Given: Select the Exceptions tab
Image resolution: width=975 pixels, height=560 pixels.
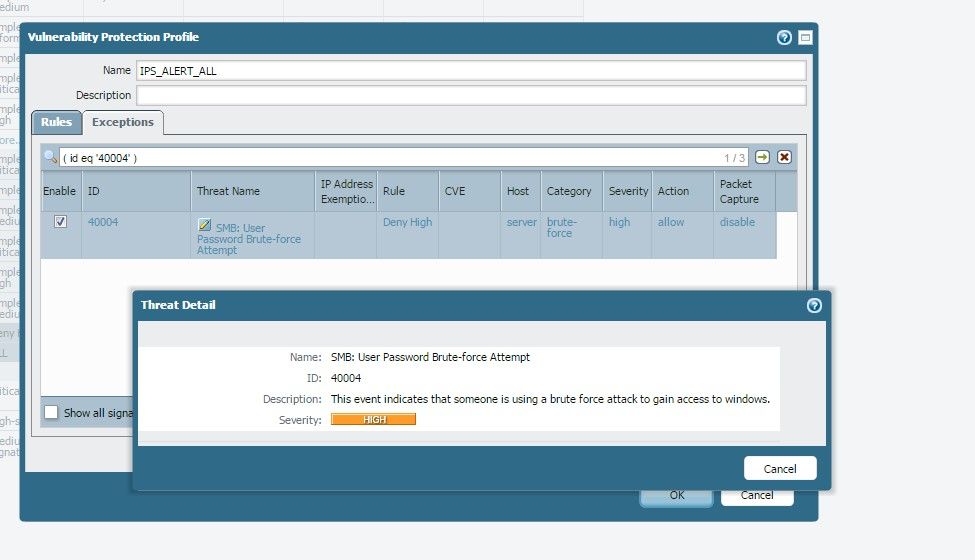Looking at the screenshot, I should [123, 122].
